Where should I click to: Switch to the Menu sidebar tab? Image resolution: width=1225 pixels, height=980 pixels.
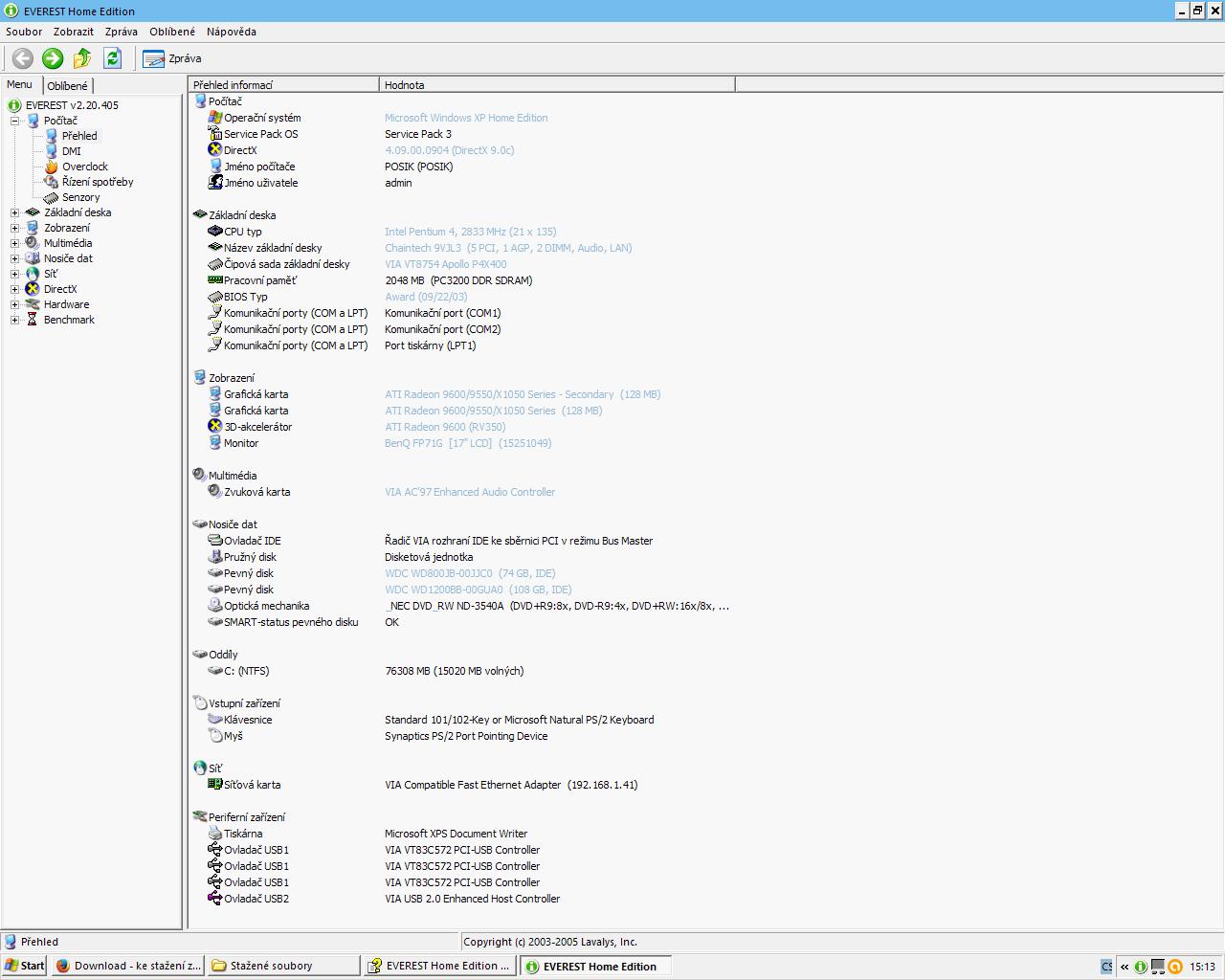(20, 84)
